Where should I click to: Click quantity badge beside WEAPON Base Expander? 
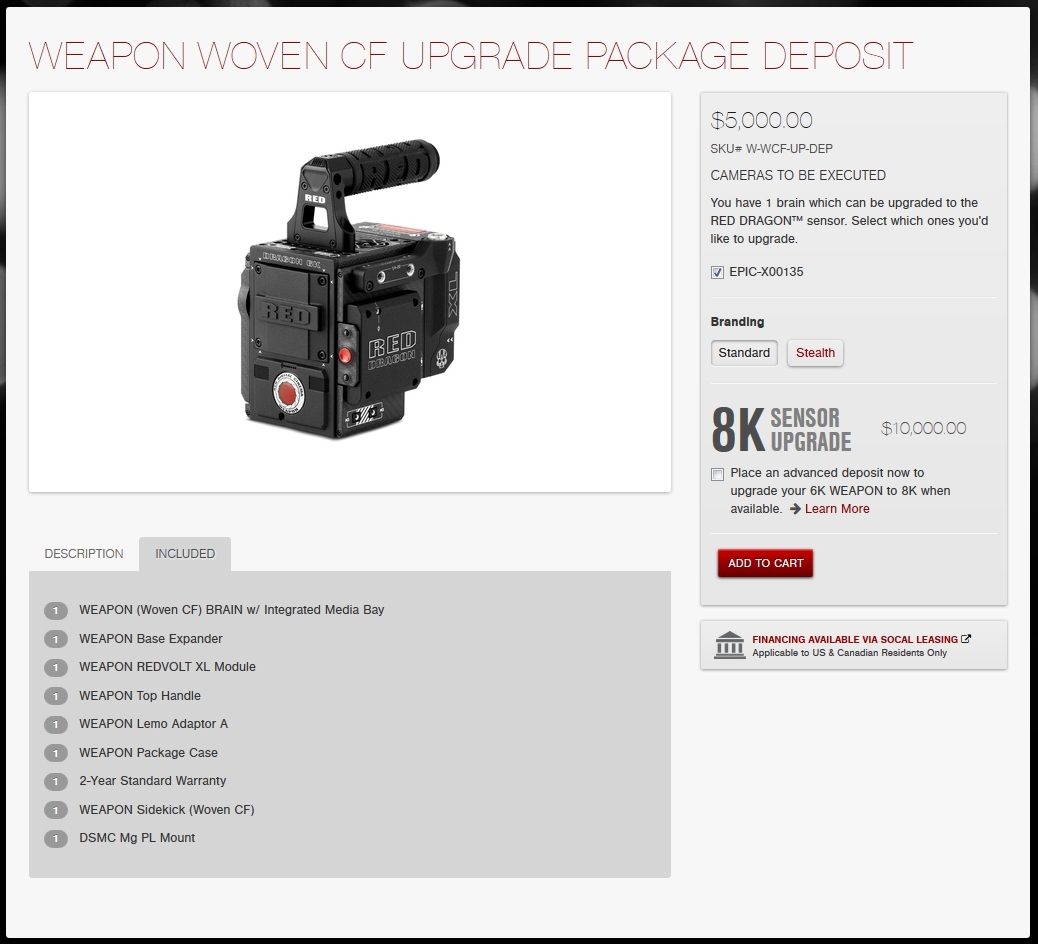(x=56, y=639)
